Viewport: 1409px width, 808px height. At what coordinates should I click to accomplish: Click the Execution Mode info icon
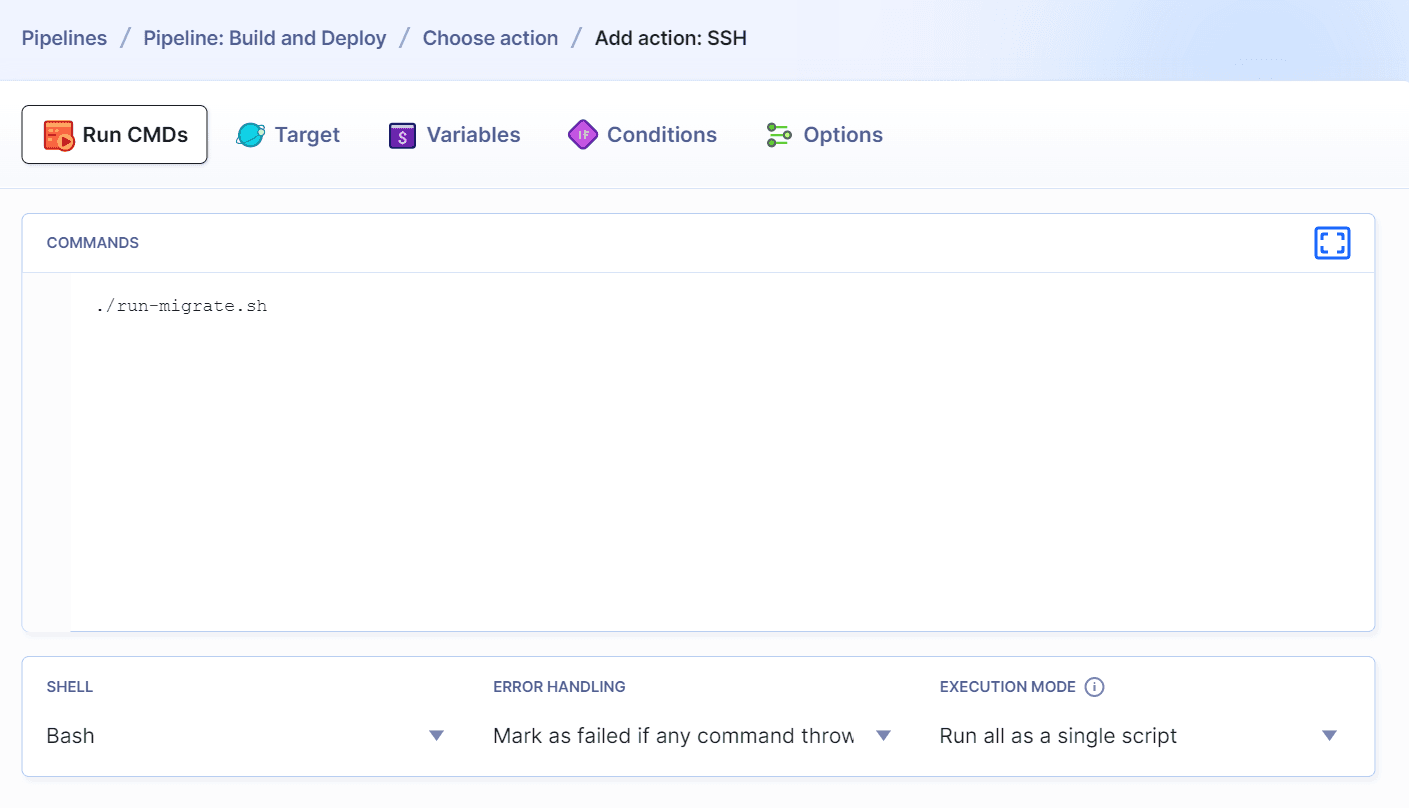coord(1094,687)
